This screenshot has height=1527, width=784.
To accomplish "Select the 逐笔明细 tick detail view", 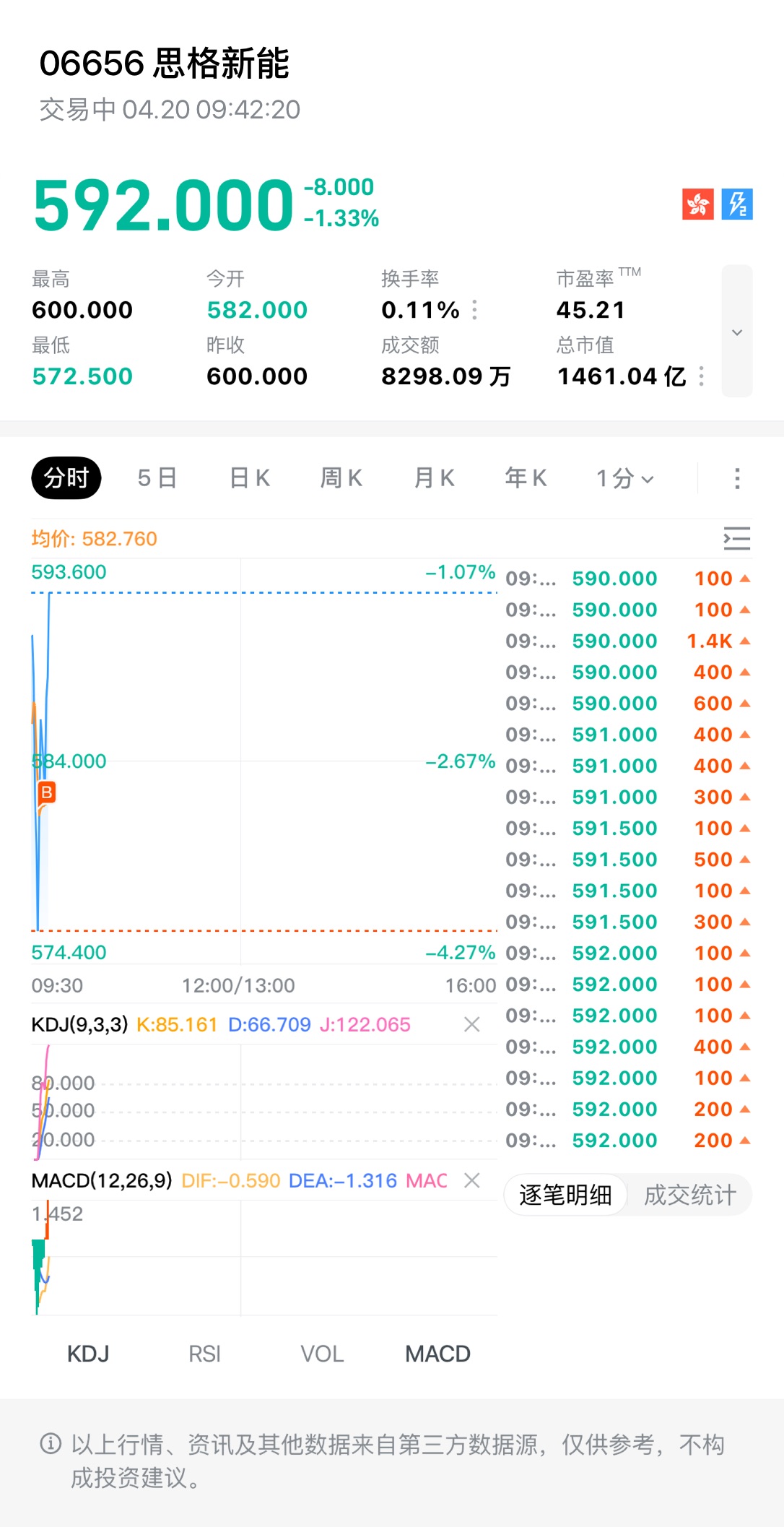I will tap(565, 1195).
